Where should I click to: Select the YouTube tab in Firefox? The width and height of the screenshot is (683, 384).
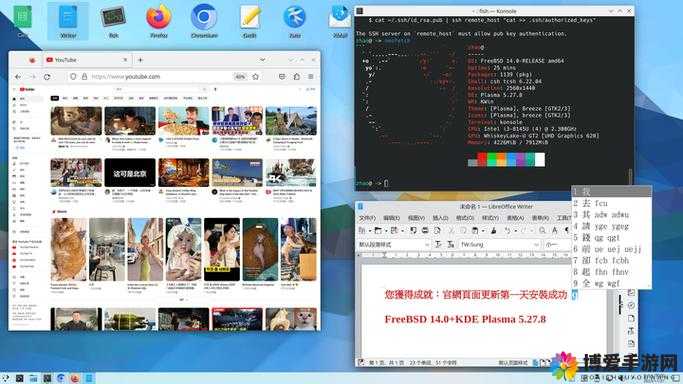pyautogui.click(x=87, y=60)
